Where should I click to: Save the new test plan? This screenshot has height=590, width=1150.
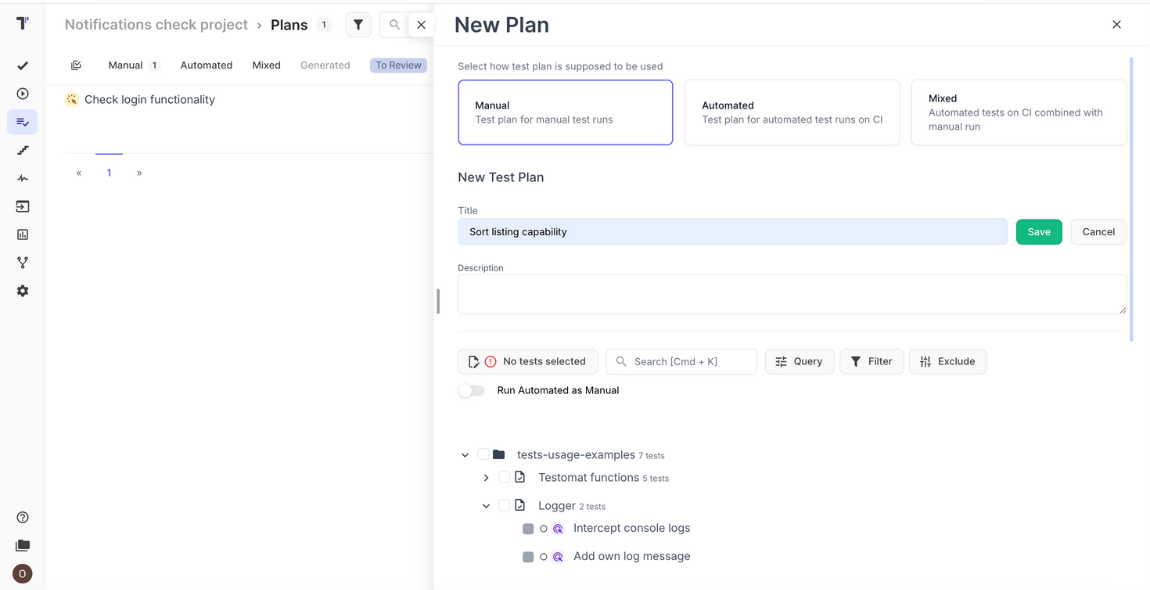click(1038, 231)
